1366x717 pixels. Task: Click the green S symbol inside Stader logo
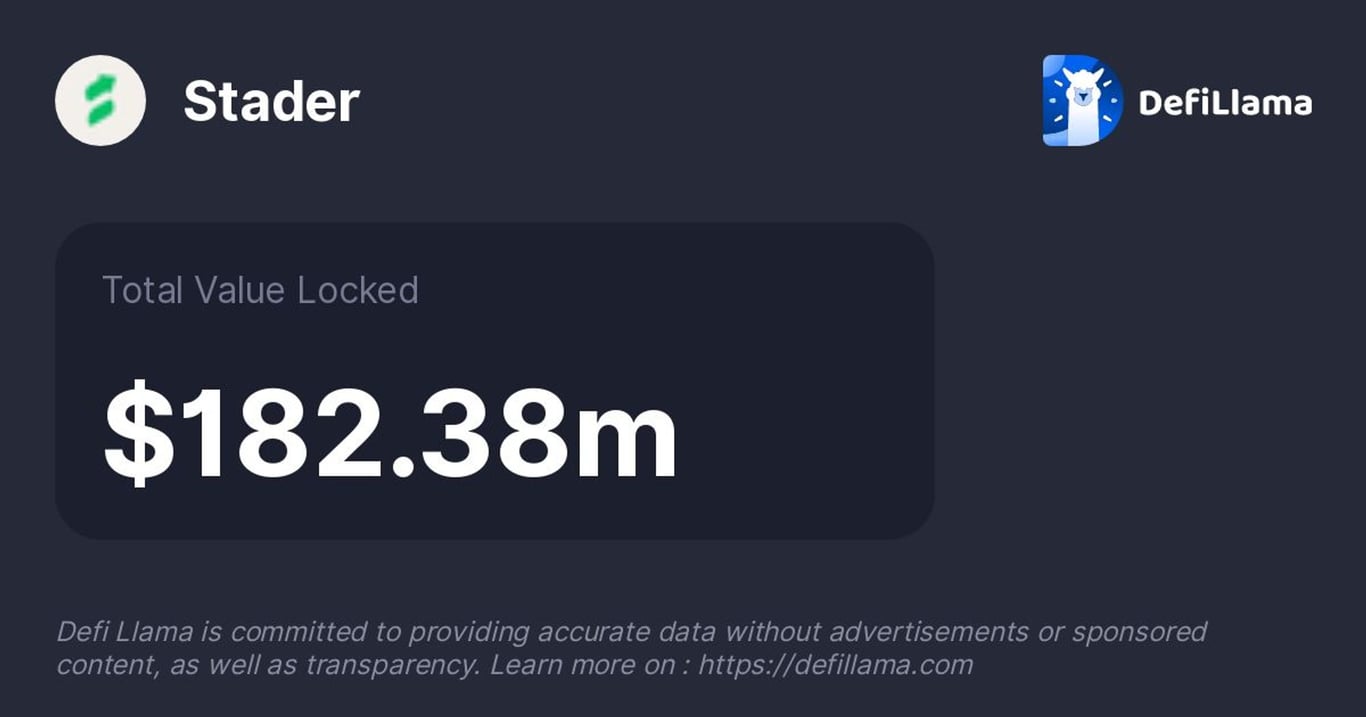coord(100,102)
